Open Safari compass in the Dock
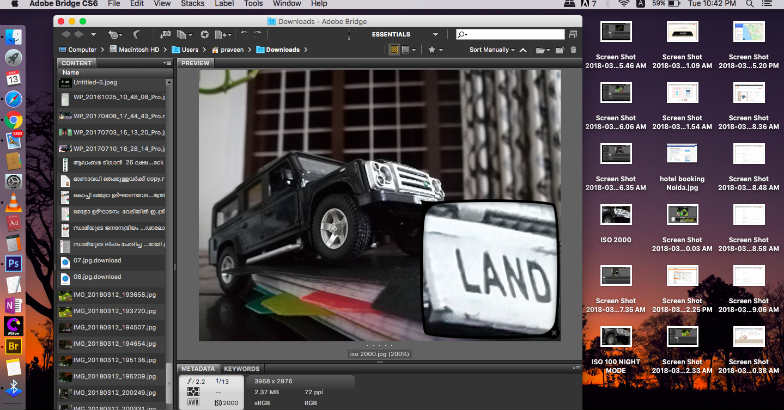This screenshot has height=410, width=784. pyautogui.click(x=14, y=99)
